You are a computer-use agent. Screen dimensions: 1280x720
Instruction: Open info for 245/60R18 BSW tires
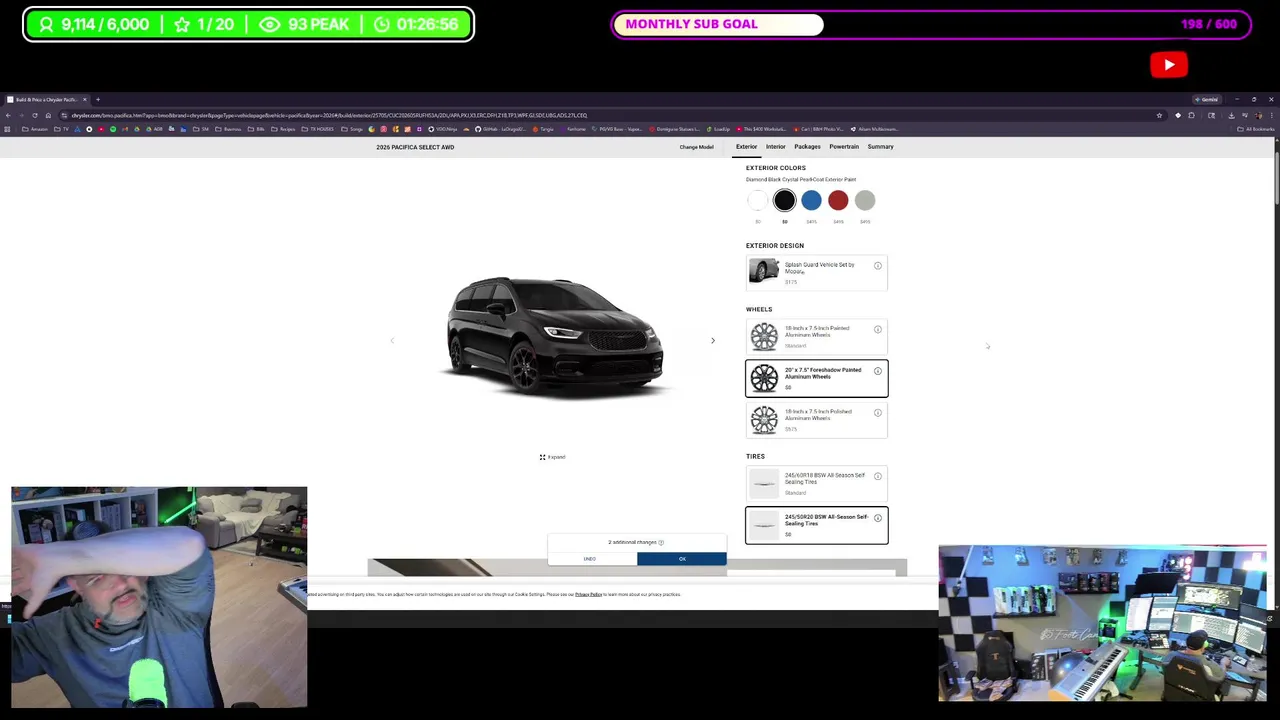tap(878, 476)
